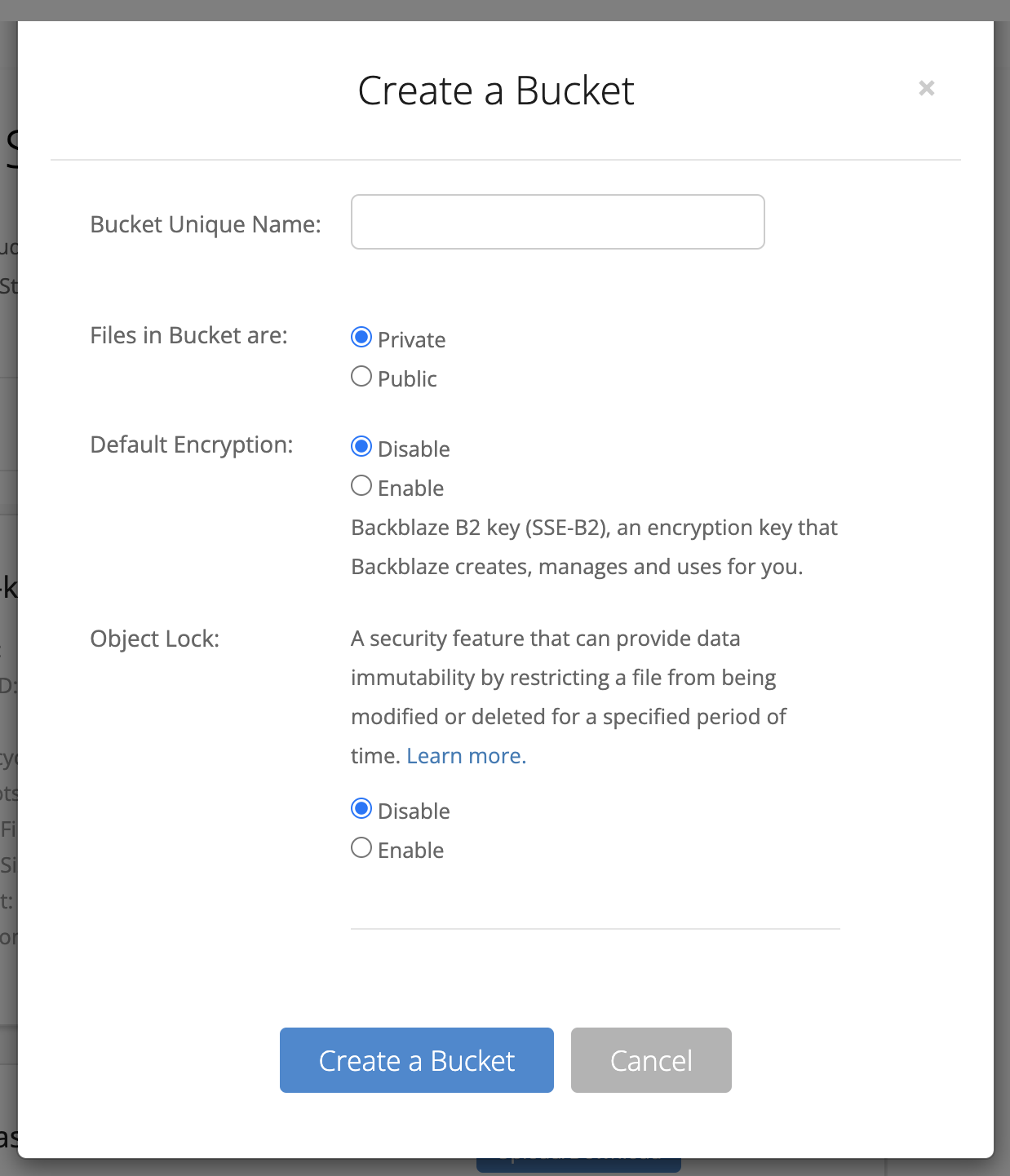Click the partially visible sidebar behind the dialog
The image size is (1010, 1176).
(x=10, y=571)
